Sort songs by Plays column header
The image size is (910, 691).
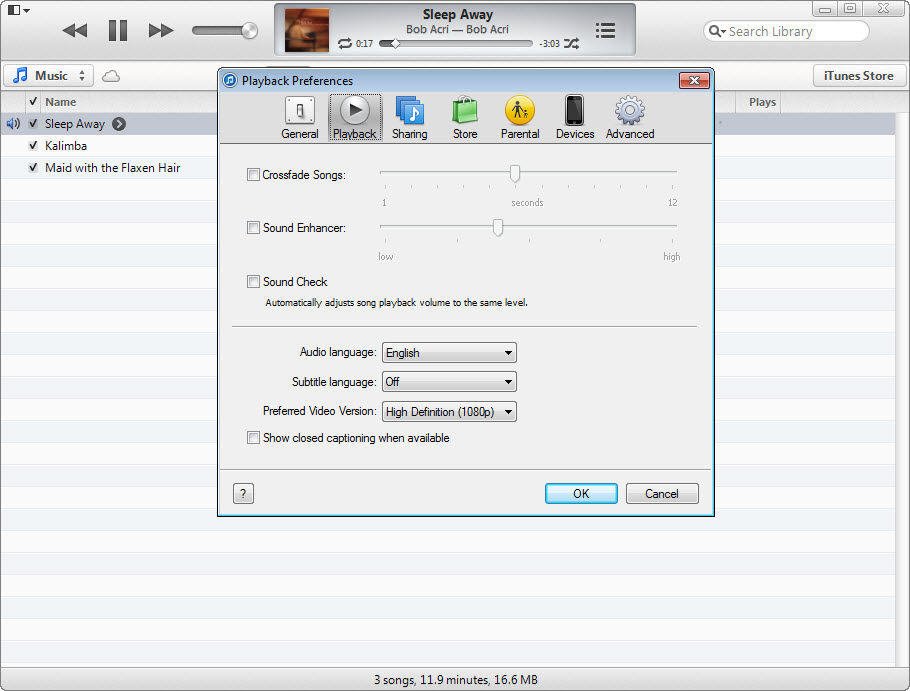click(762, 102)
